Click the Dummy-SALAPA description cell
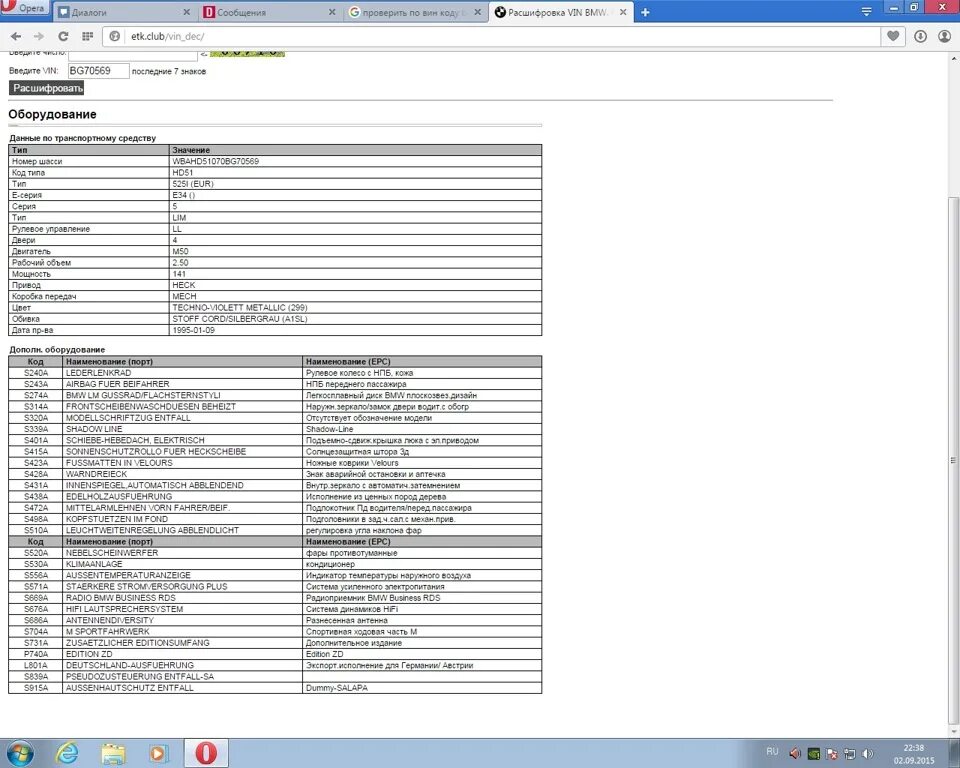Screen dimensions: 960x768 tap(422, 688)
